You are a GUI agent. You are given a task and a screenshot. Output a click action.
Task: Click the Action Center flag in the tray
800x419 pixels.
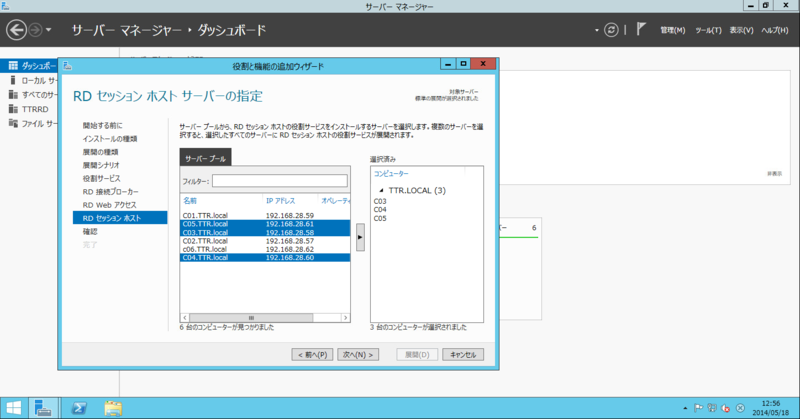pyautogui.click(x=698, y=408)
